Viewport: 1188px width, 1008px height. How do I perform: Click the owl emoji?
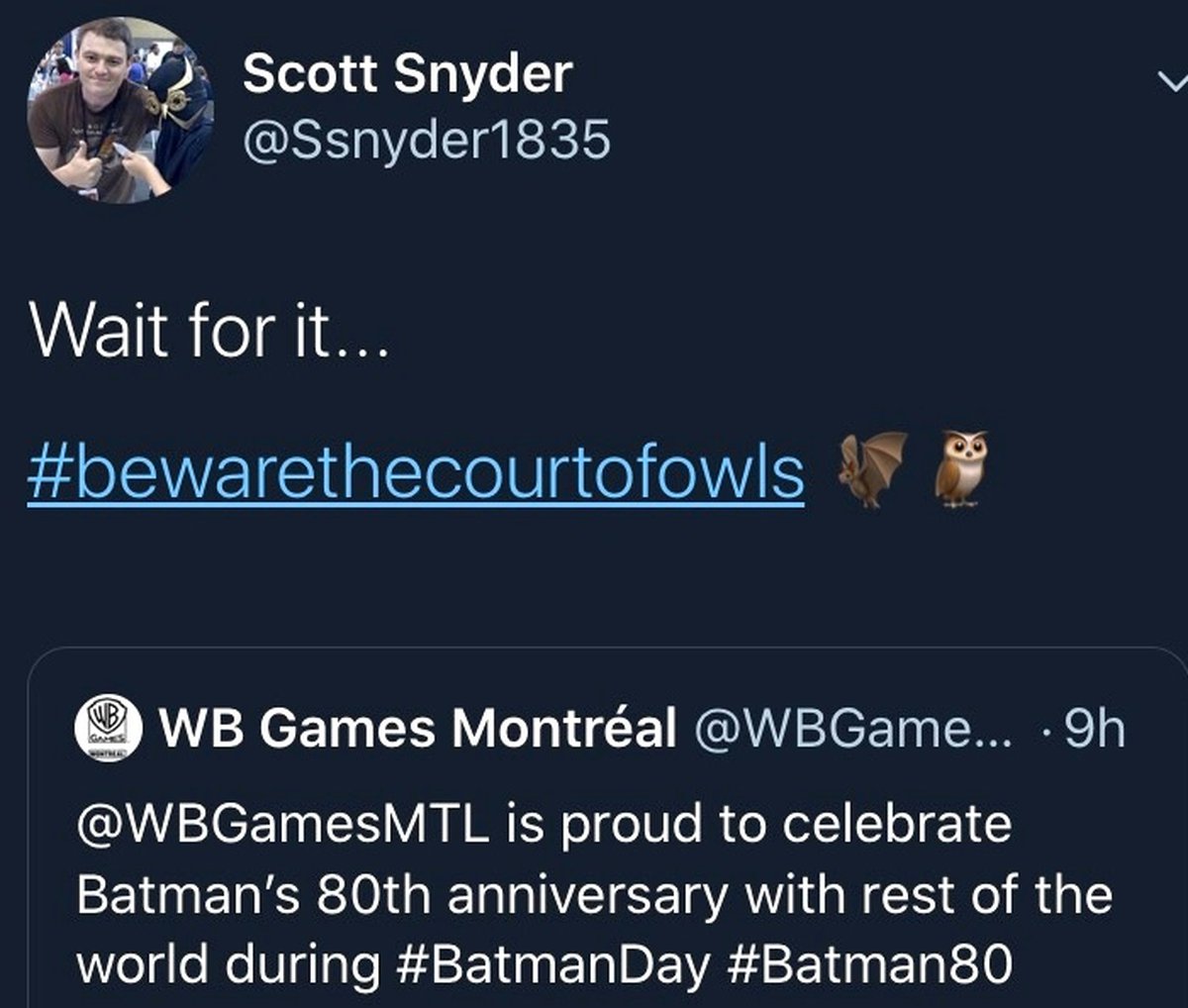pyautogui.click(x=961, y=467)
